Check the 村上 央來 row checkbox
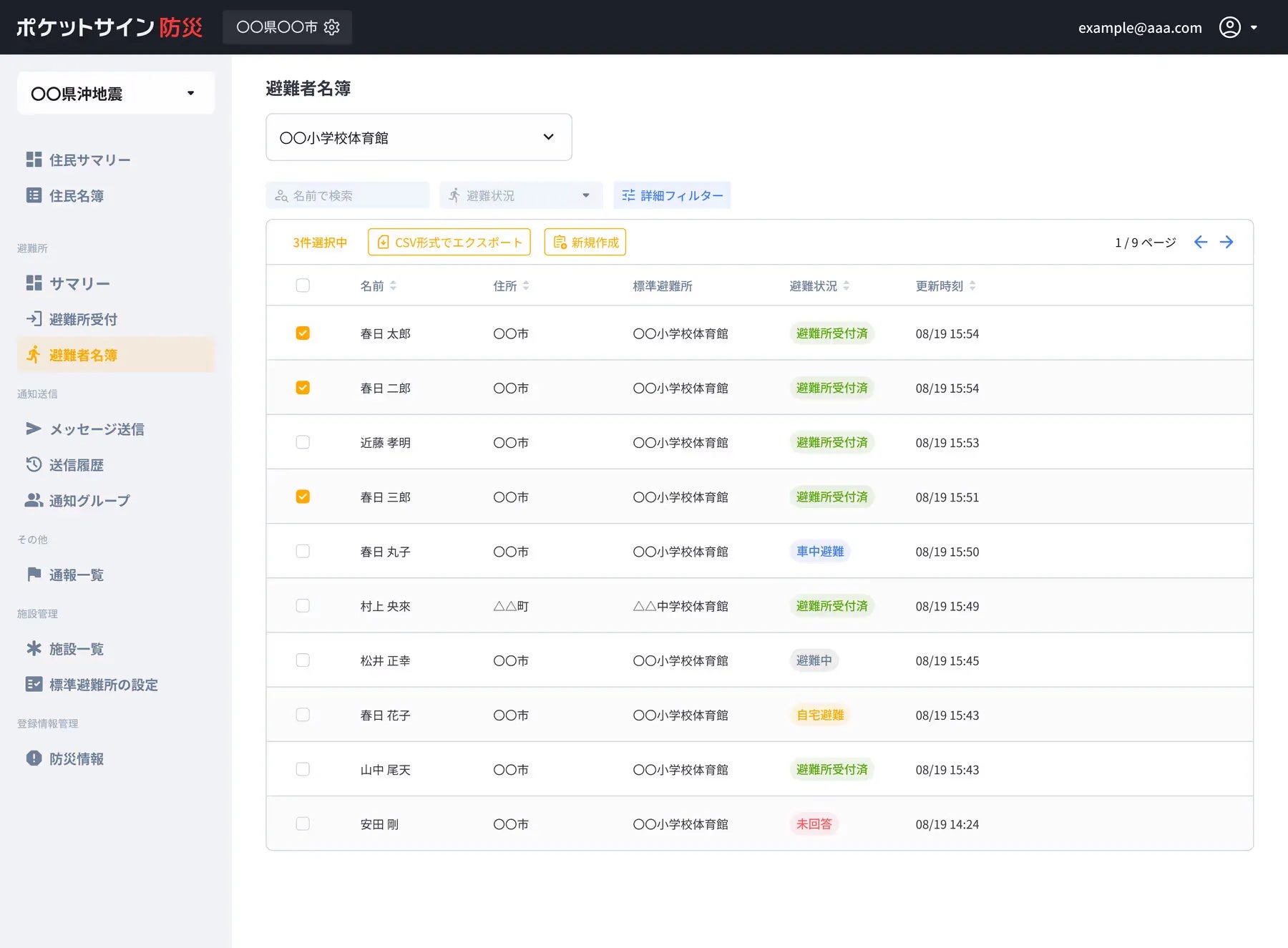The image size is (1288, 948). click(303, 605)
